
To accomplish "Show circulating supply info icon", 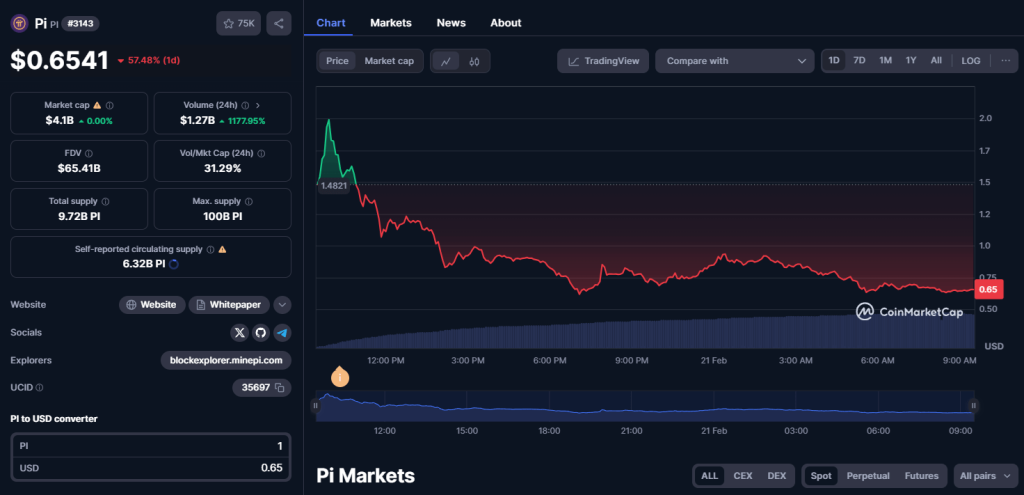I will (210, 249).
